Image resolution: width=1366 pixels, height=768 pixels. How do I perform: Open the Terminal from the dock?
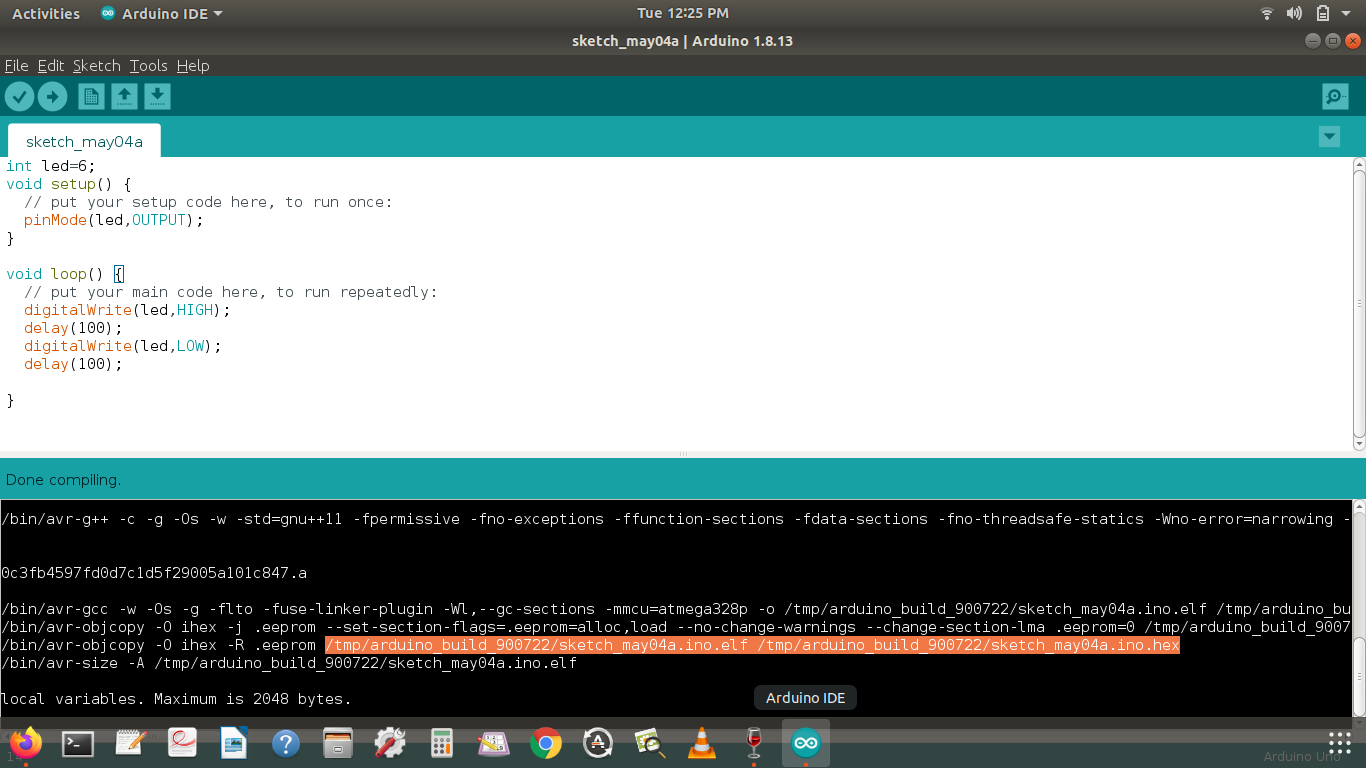point(77,743)
